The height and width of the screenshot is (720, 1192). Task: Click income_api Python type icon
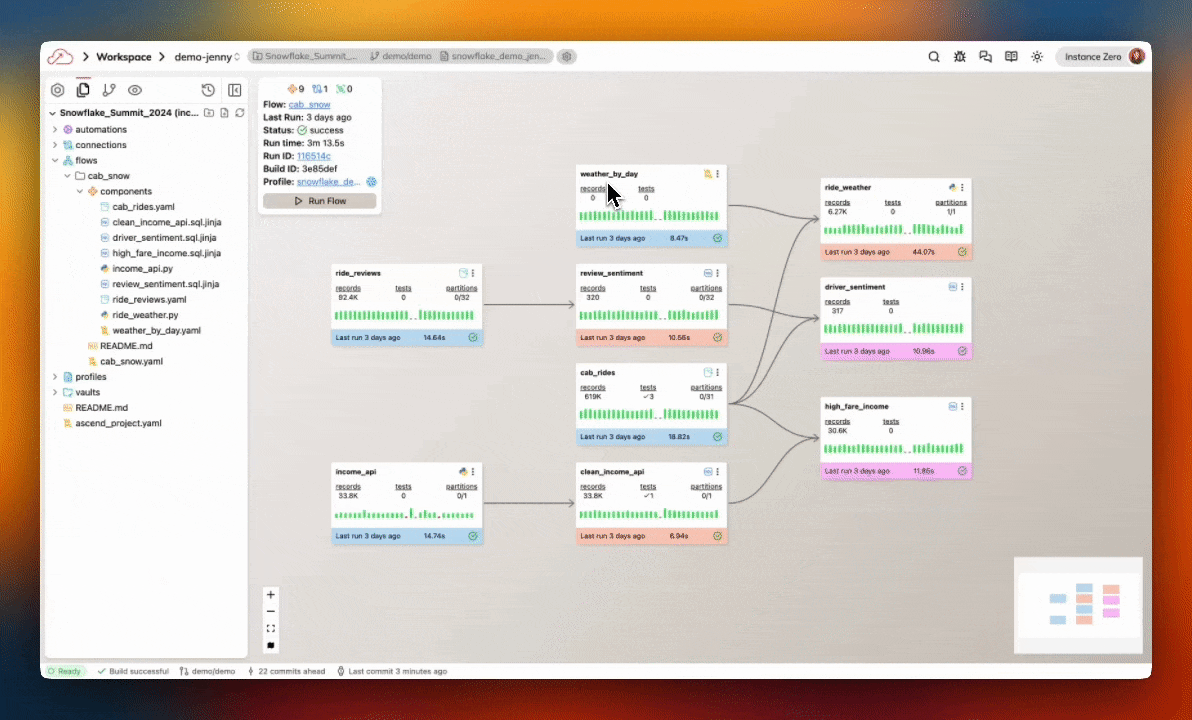coord(463,472)
